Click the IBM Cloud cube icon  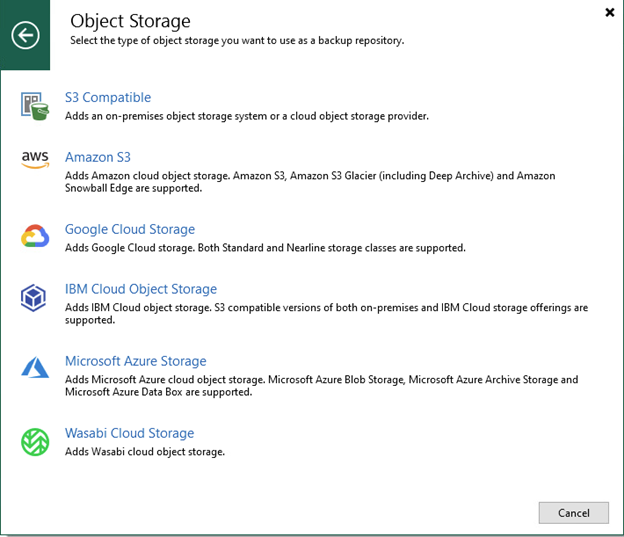coord(35,298)
